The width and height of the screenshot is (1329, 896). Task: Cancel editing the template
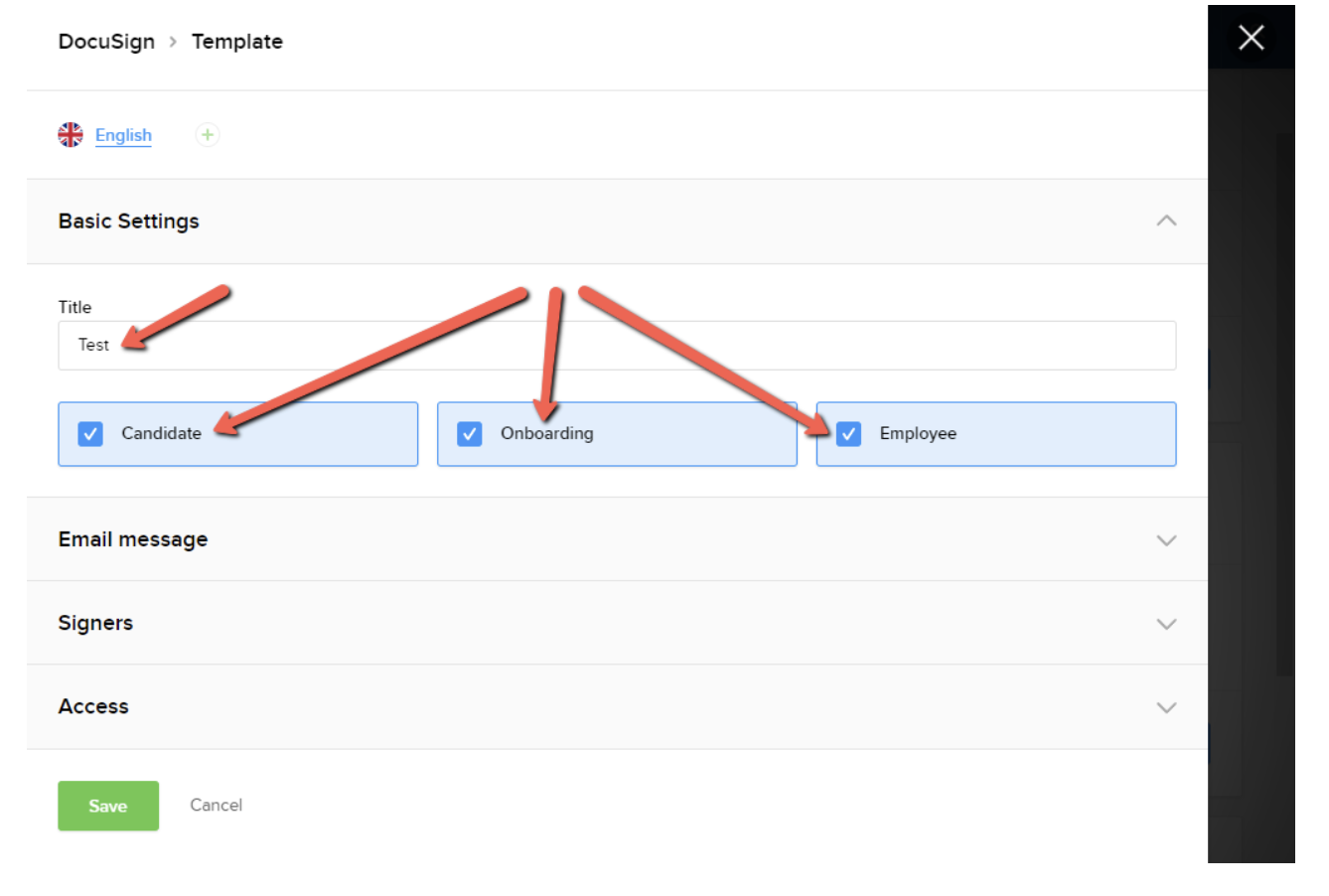[216, 806]
